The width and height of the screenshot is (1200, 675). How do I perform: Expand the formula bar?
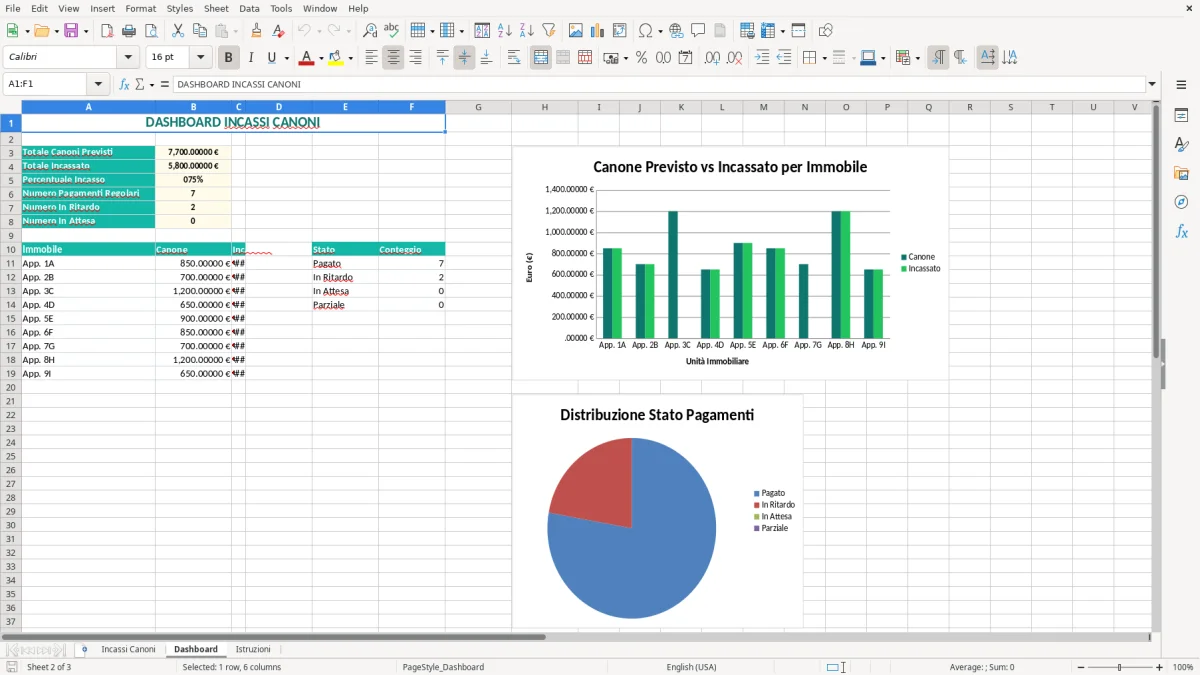click(x=1152, y=84)
